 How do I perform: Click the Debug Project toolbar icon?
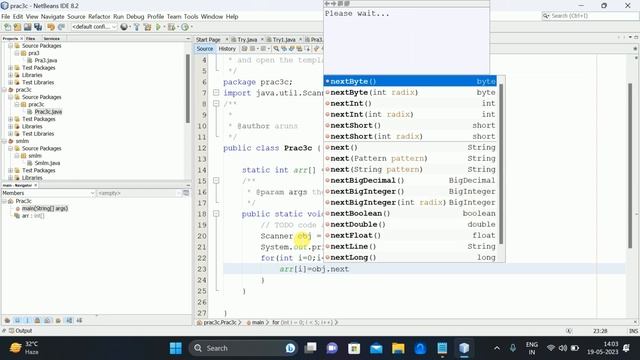coord(171,27)
